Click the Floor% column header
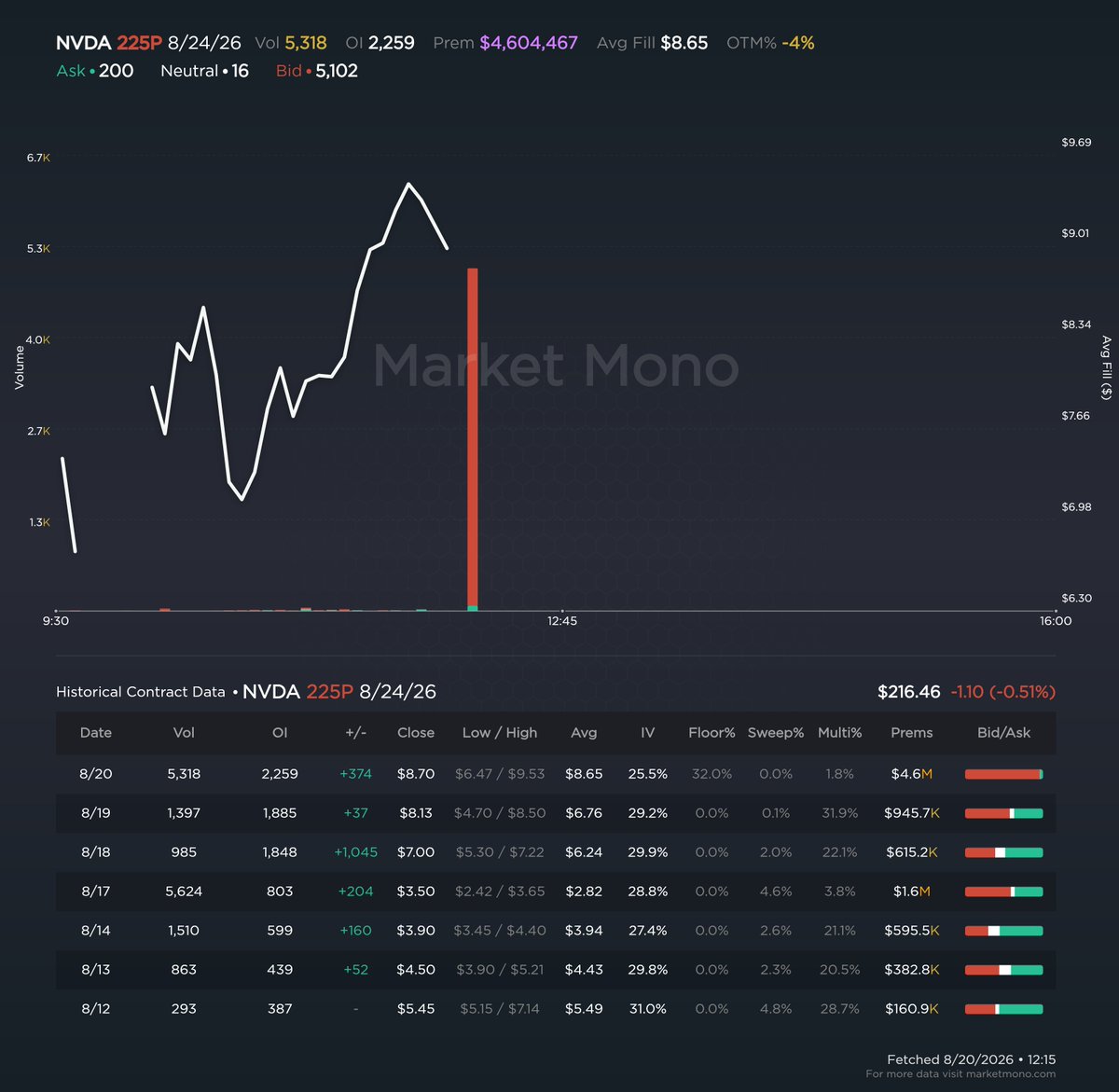 point(711,733)
